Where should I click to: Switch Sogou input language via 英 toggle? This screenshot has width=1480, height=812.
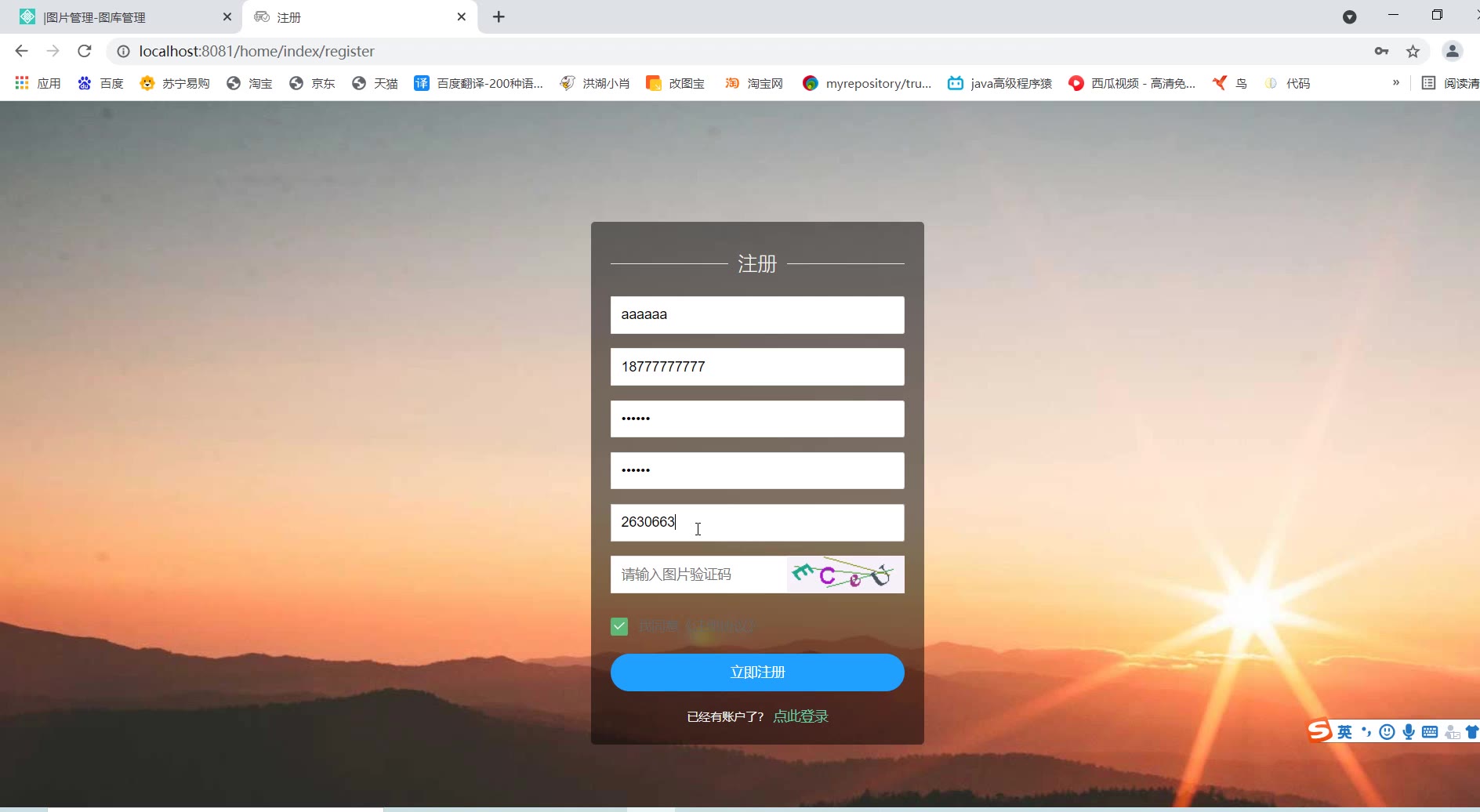1344,732
